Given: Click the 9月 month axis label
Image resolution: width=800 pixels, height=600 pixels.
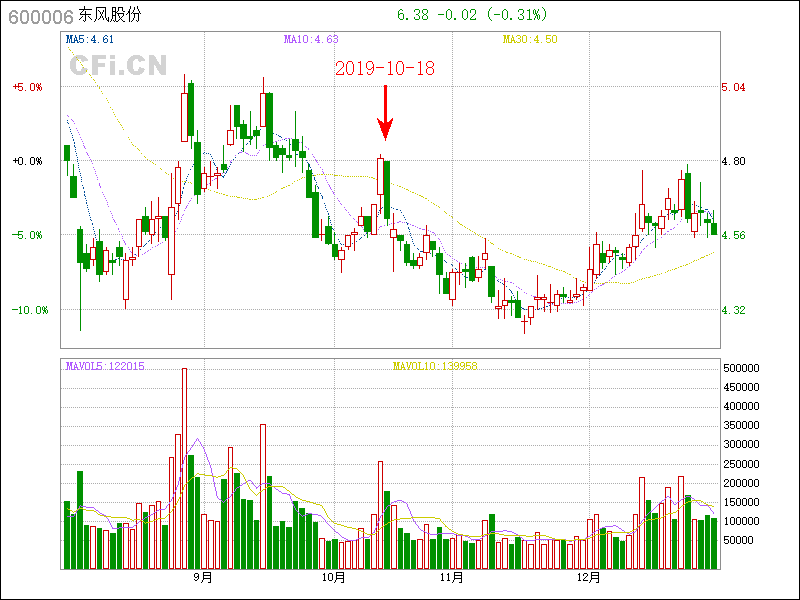Looking at the screenshot, I should pyautogui.click(x=203, y=578).
